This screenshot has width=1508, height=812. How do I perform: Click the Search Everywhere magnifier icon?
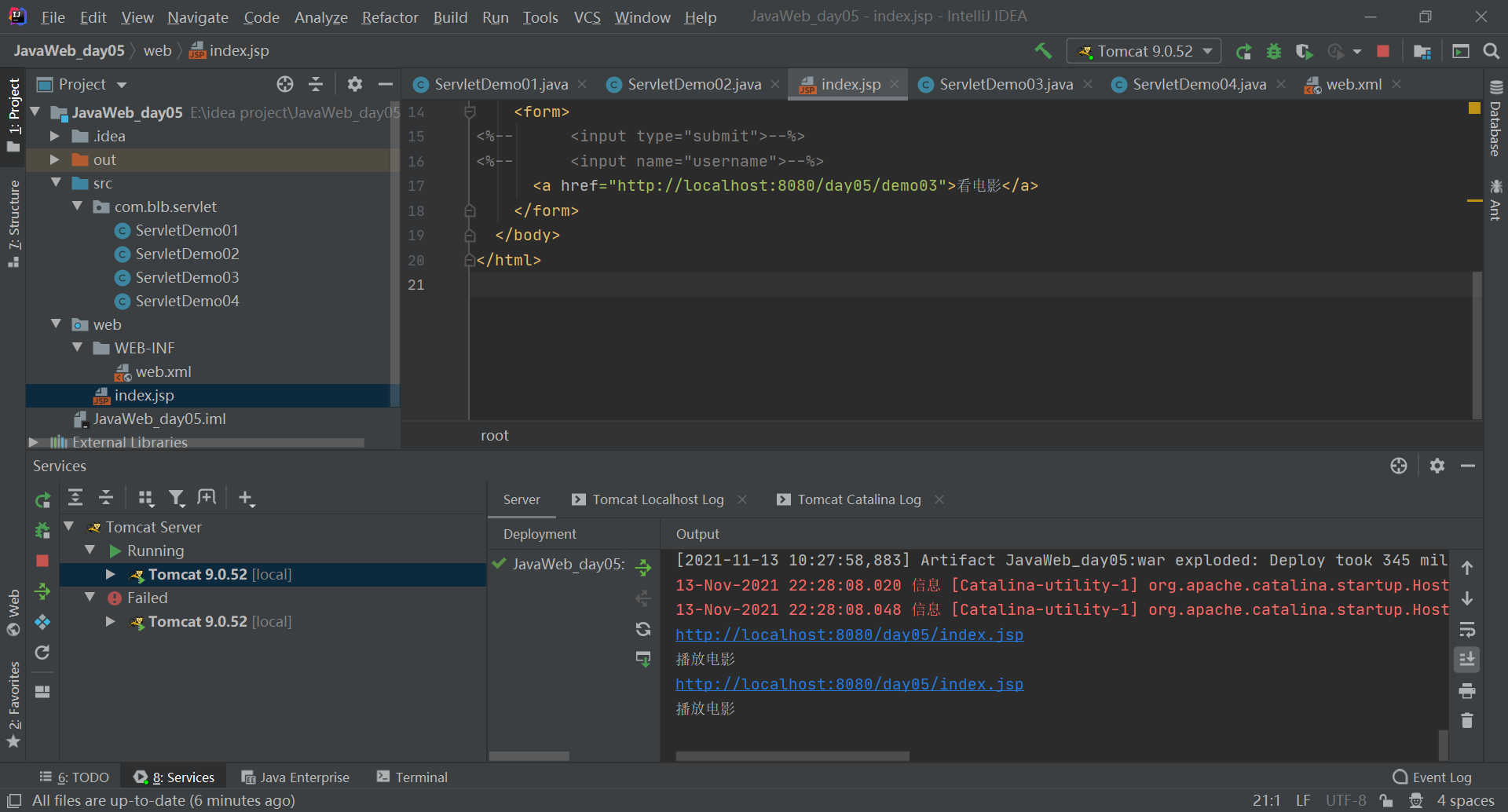click(x=1491, y=51)
